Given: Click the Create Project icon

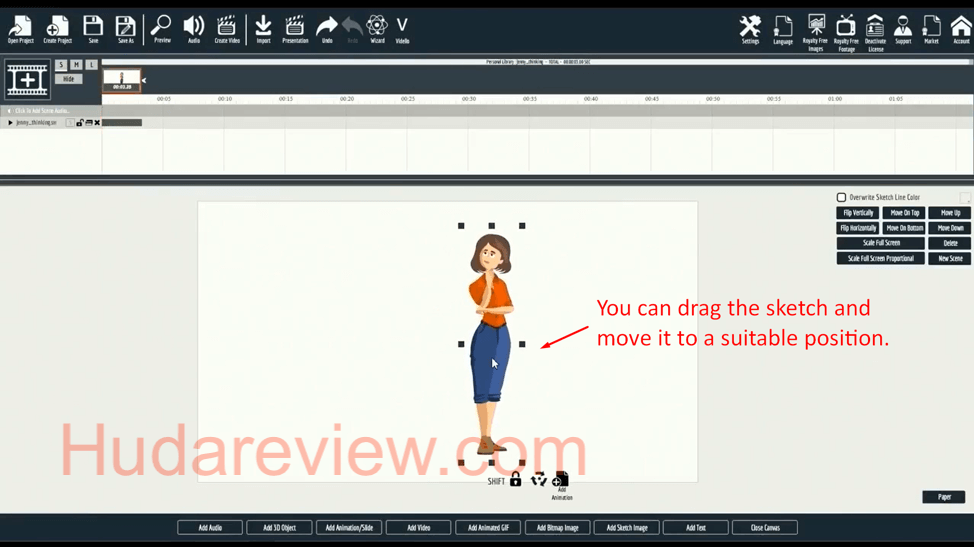Looking at the screenshot, I should (57, 30).
